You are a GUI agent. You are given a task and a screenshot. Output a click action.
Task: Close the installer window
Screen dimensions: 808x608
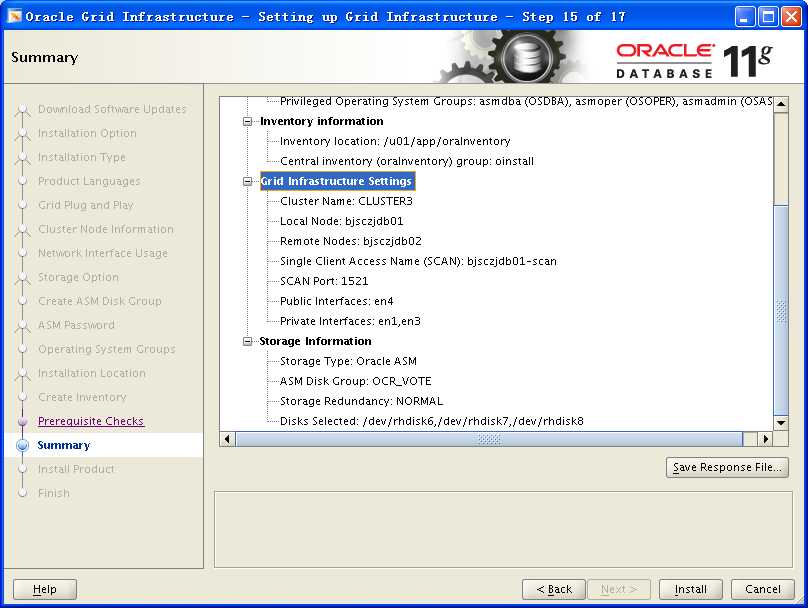(791, 16)
